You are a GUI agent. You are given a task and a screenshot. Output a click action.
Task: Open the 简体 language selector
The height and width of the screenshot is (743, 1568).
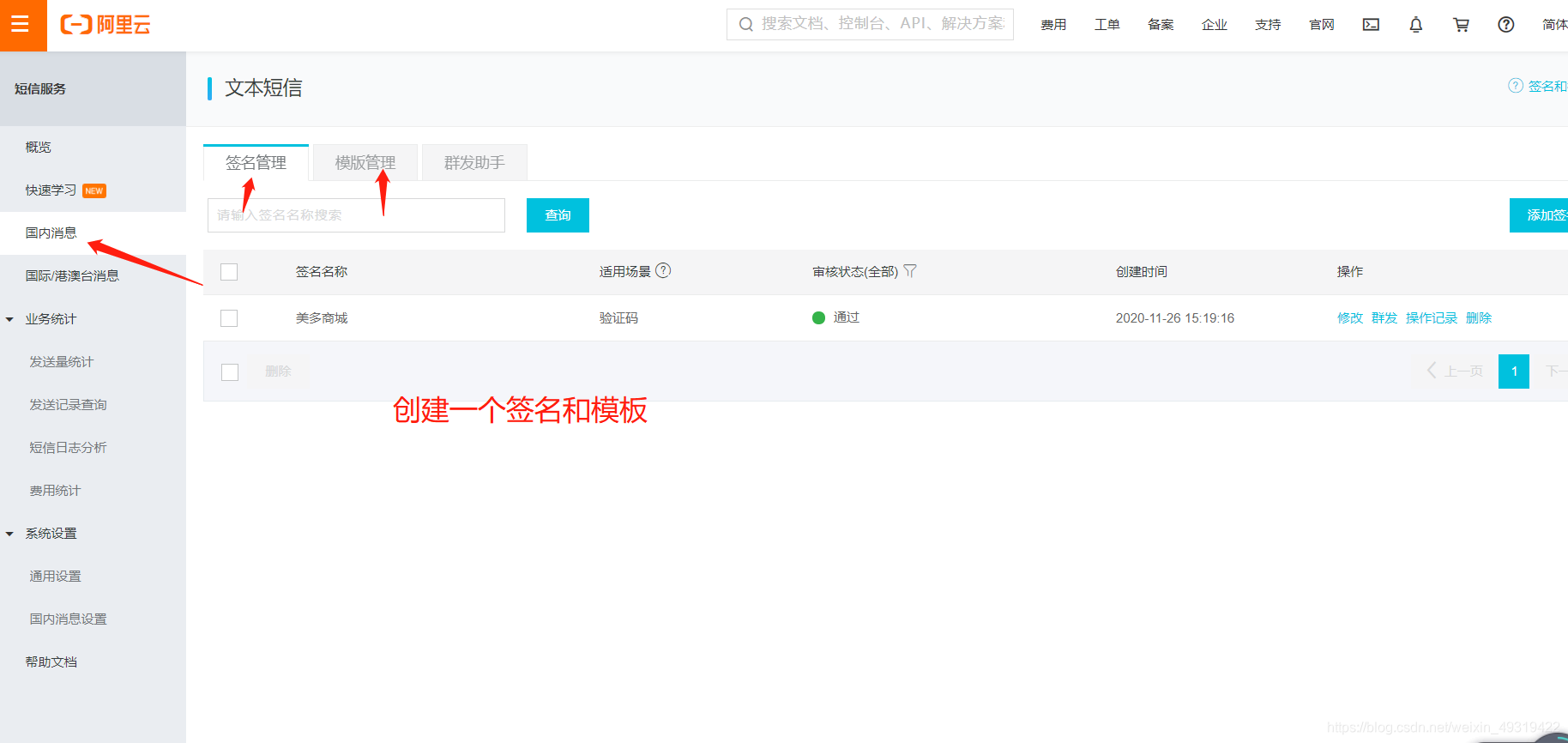[x=1554, y=25]
